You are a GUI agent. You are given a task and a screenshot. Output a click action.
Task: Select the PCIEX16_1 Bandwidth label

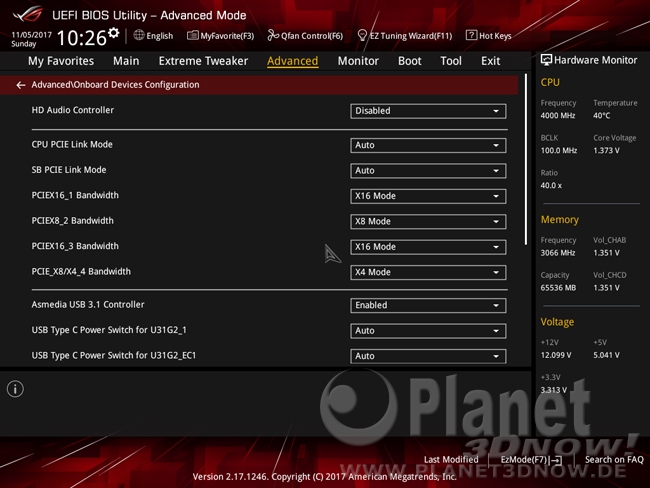[x=75, y=195]
